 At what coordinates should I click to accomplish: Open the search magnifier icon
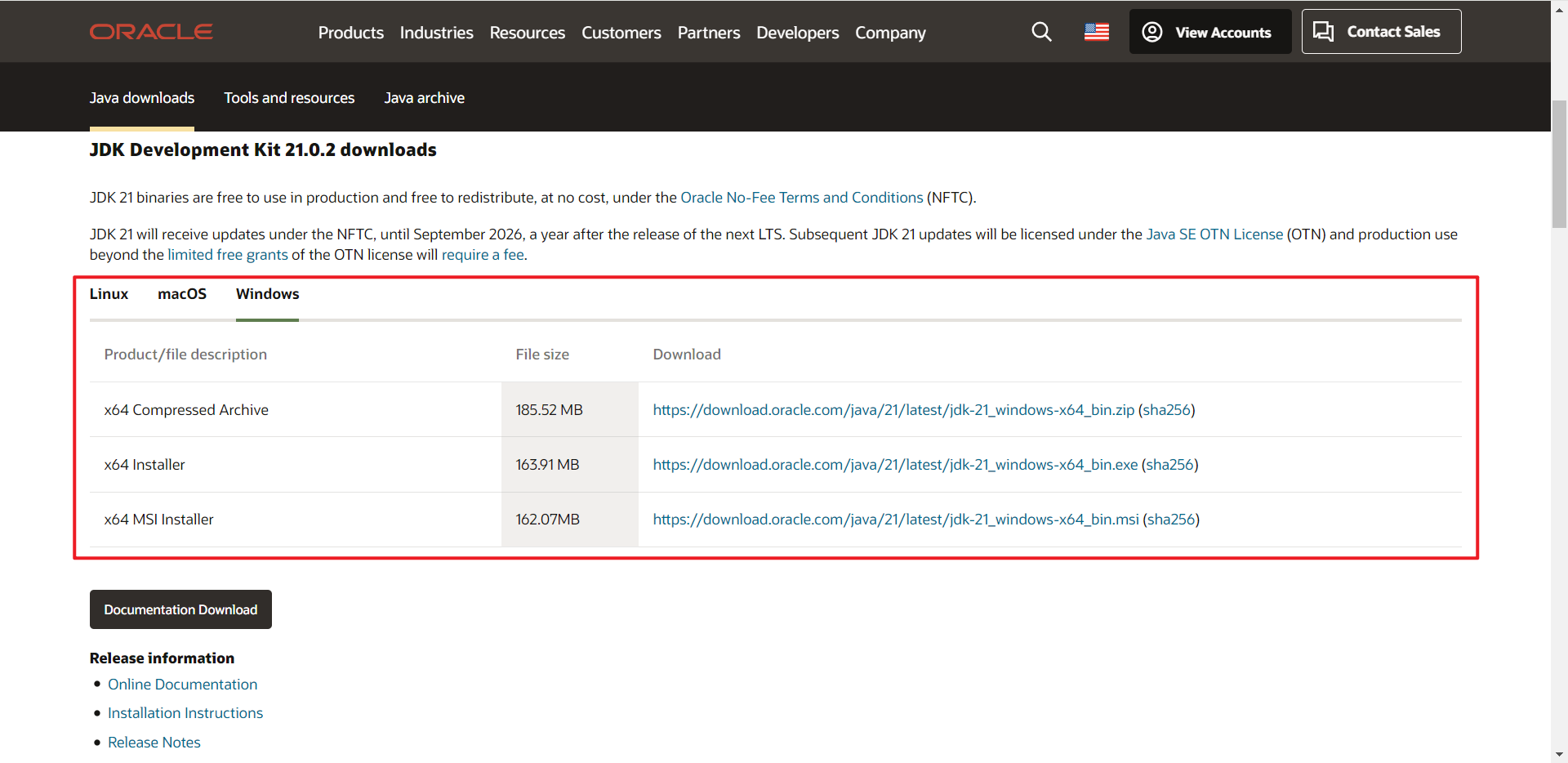point(1041,32)
